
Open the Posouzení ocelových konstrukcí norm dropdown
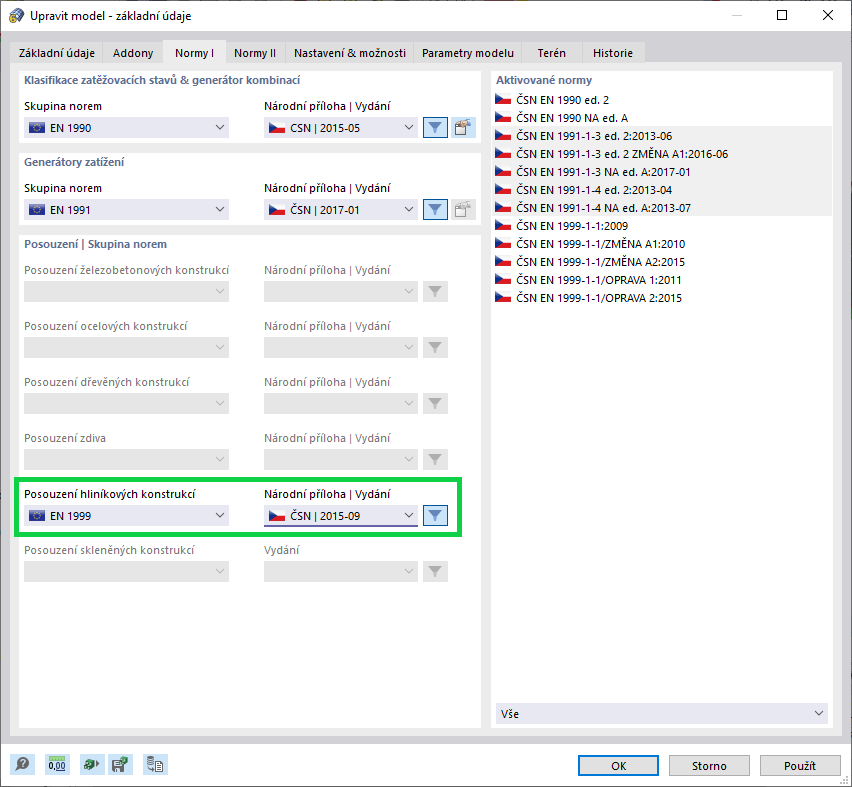tap(126, 348)
